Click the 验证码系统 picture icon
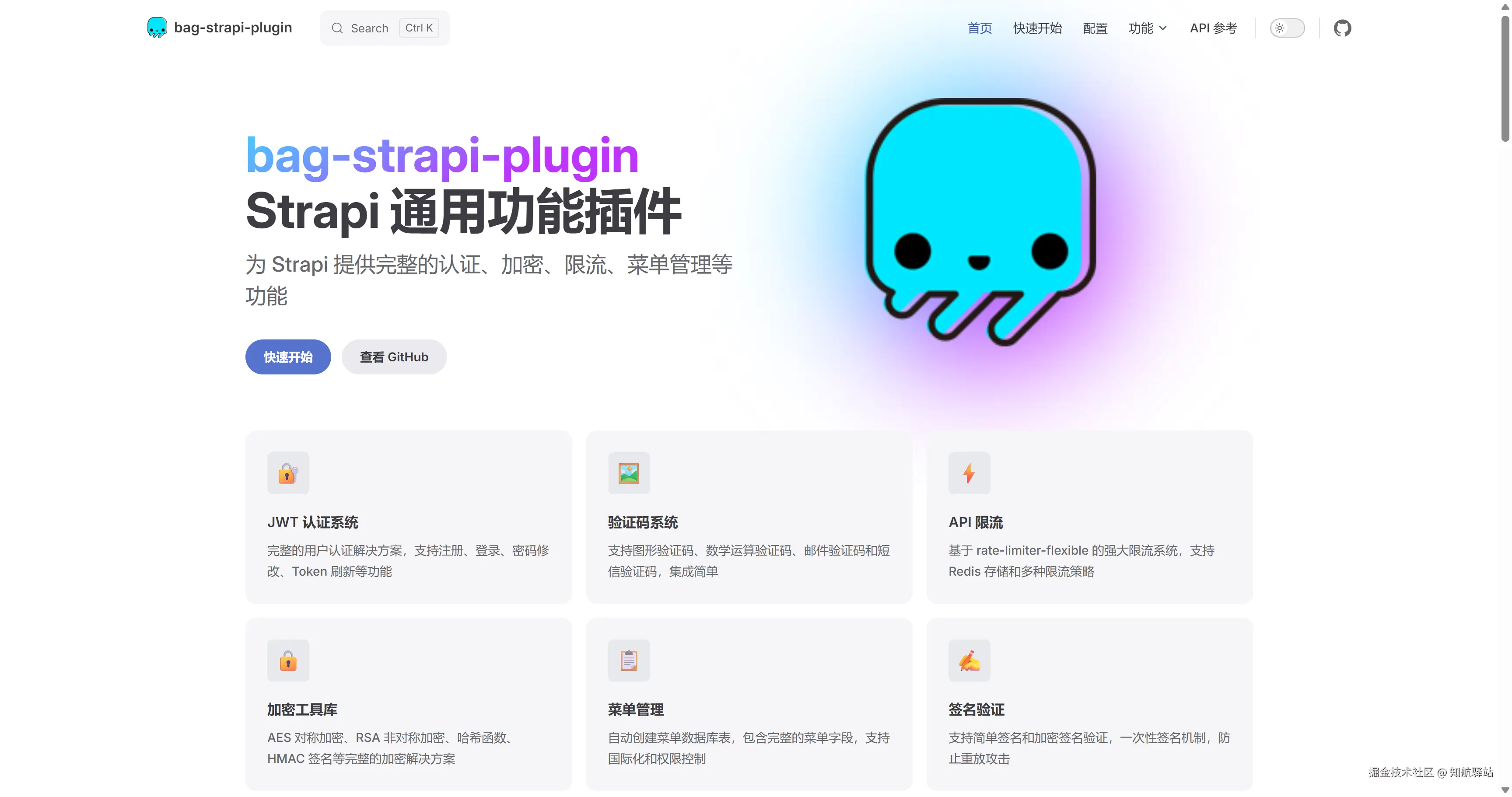The width and height of the screenshot is (1512, 797). click(628, 473)
